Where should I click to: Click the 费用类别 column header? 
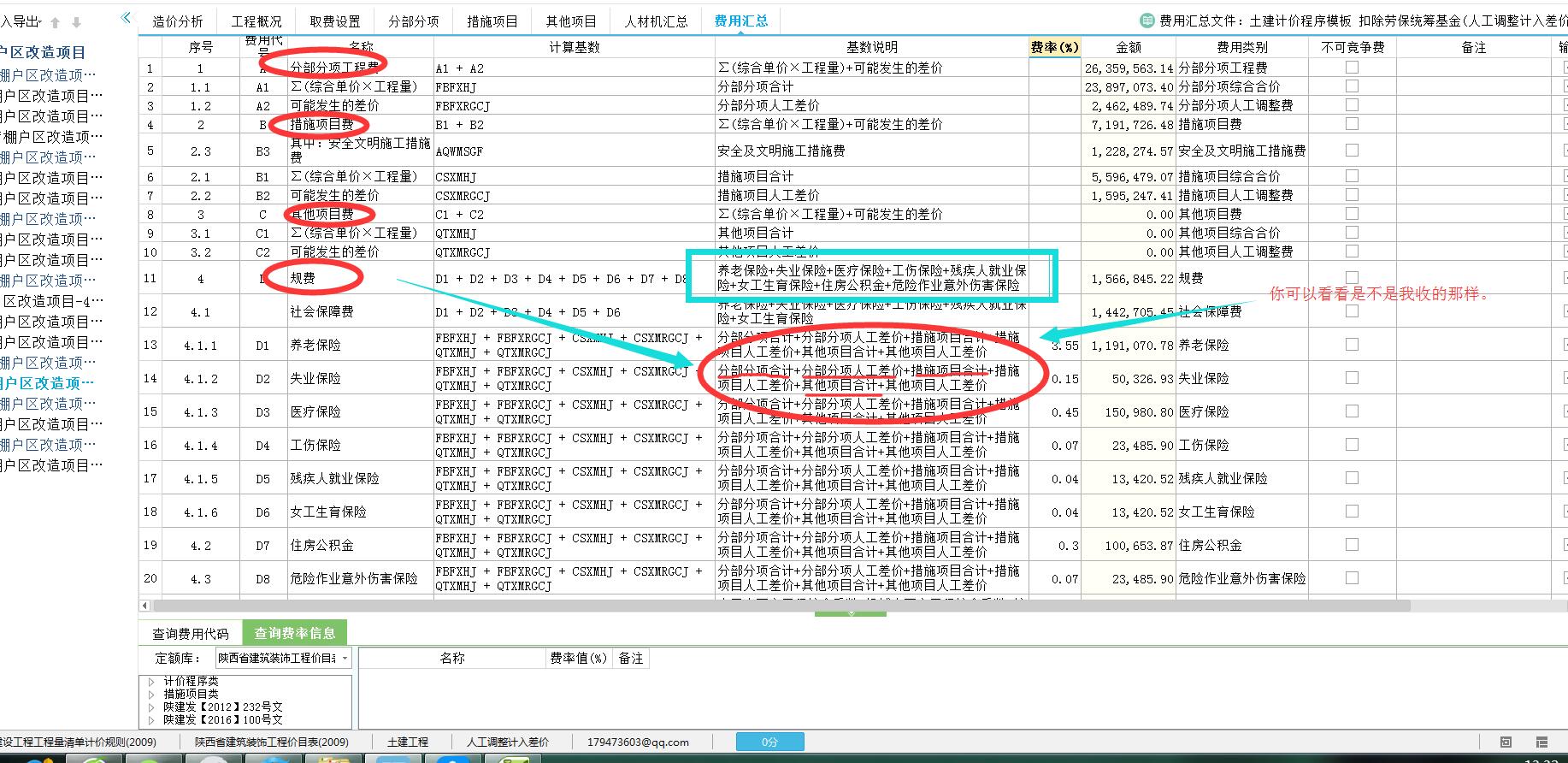tap(1242, 47)
